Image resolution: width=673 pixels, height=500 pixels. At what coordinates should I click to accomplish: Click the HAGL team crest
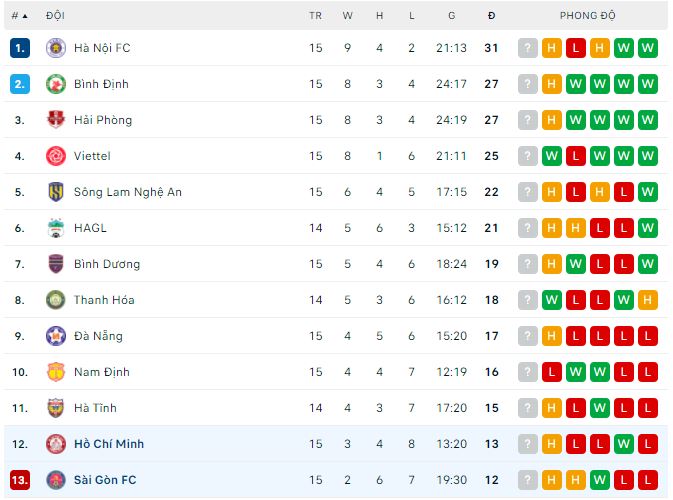56,228
